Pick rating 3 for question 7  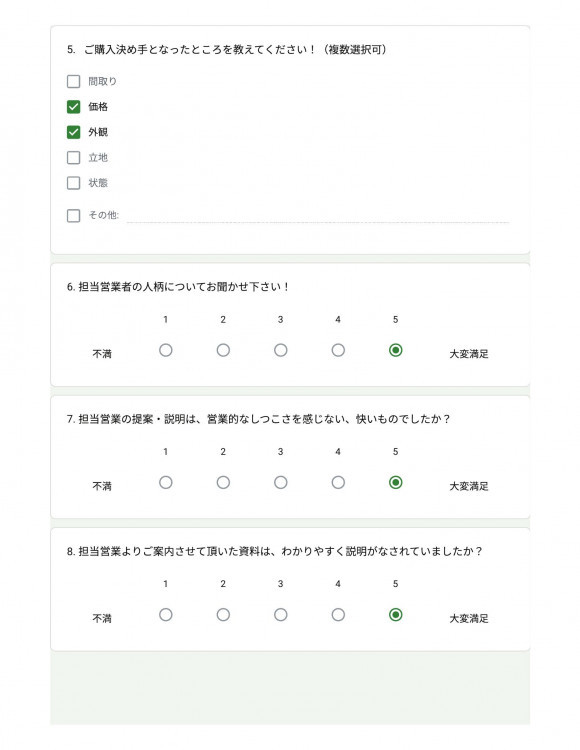[281, 482]
